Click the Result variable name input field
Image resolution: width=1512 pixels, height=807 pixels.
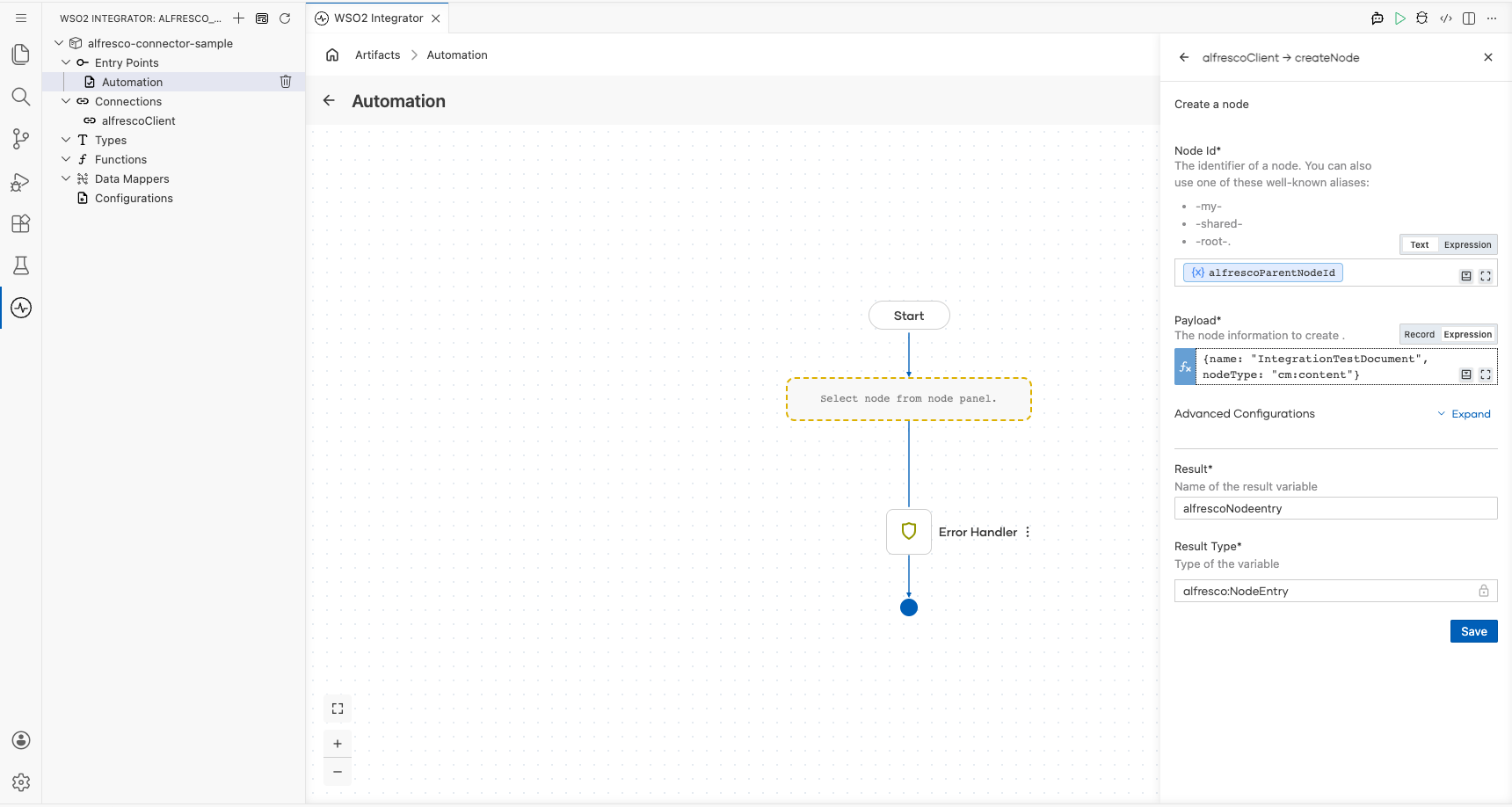point(1335,508)
